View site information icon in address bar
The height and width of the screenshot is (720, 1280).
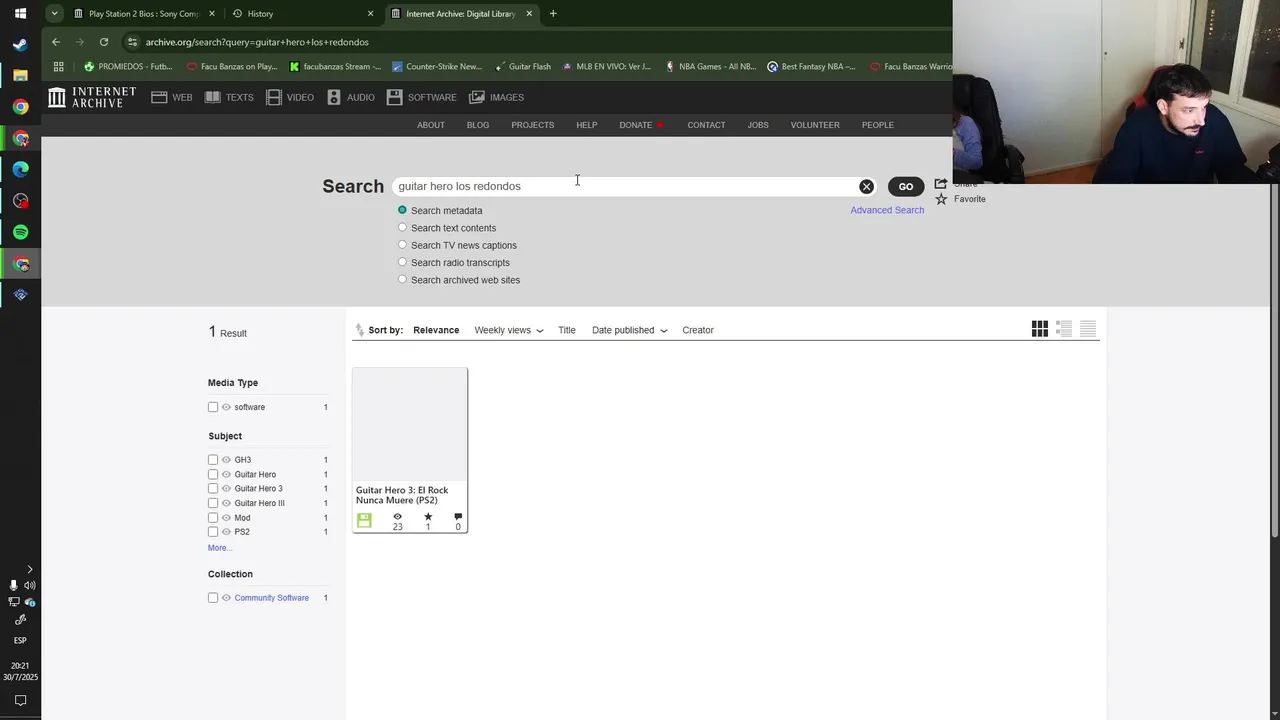pos(132,42)
